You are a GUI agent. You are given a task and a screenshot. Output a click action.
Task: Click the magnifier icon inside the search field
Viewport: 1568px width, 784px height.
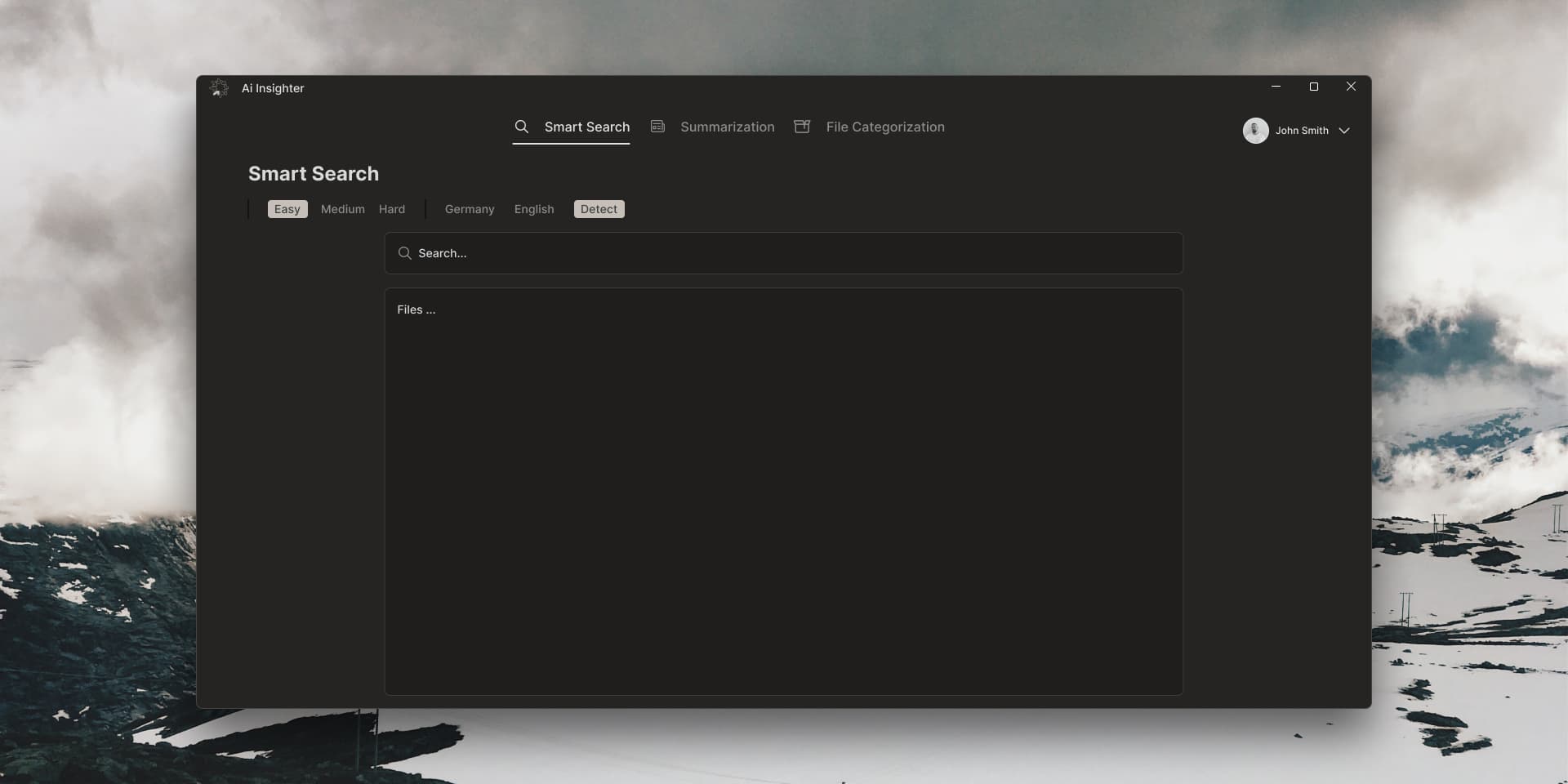[x=404, y=253]
